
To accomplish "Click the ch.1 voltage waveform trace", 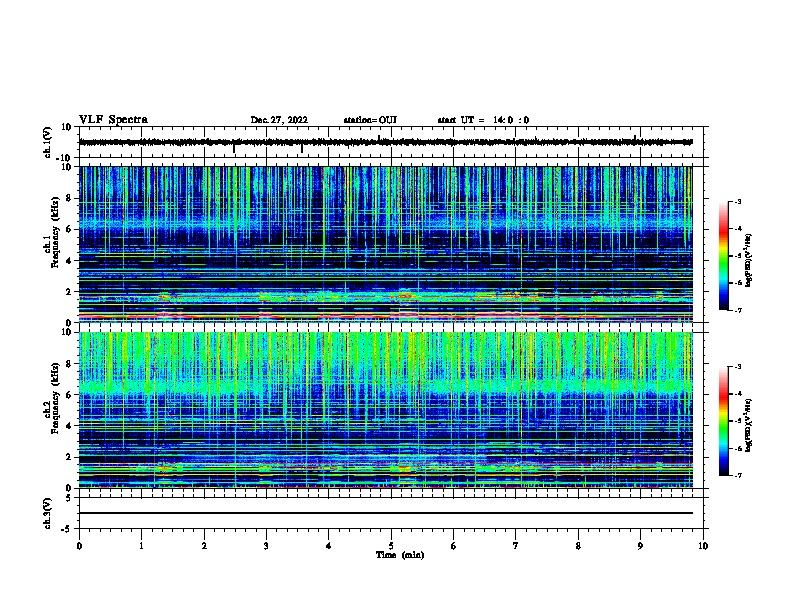I will (385, 142).
